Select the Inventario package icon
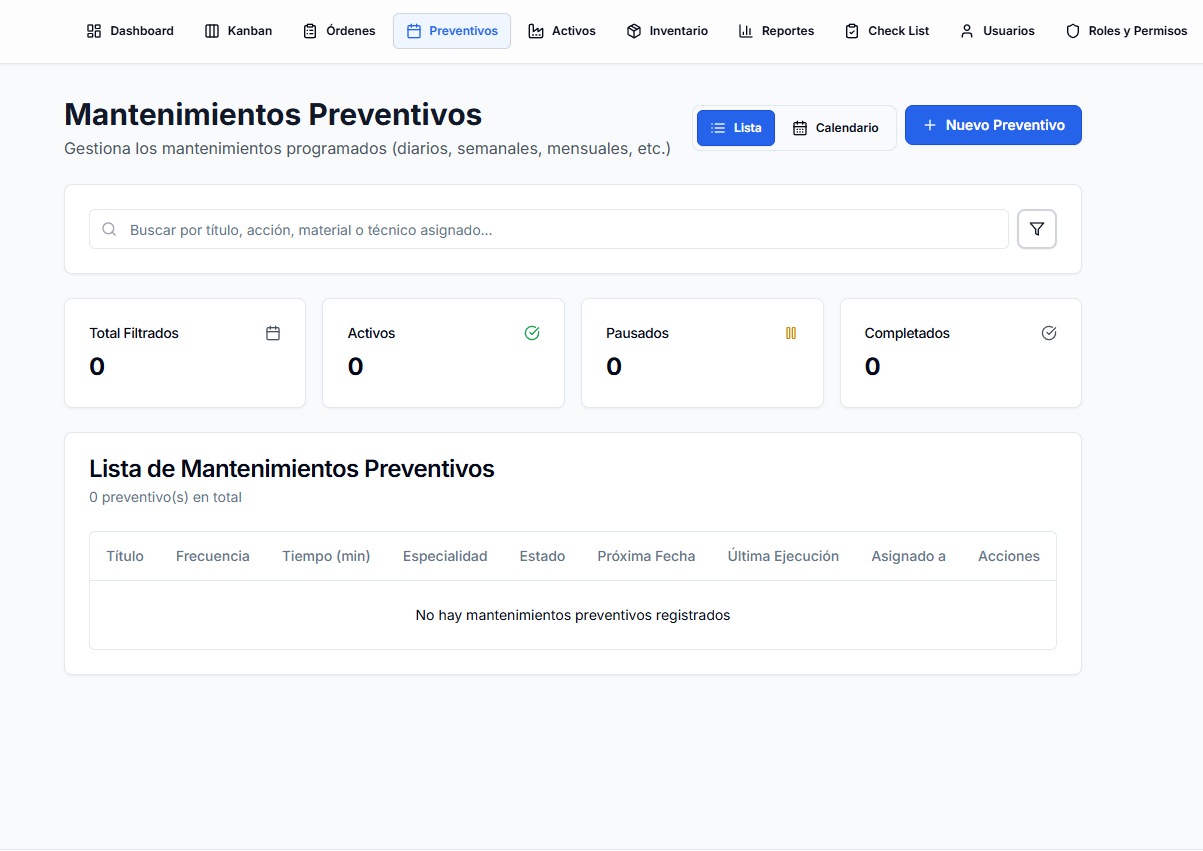 pos(634,31)
